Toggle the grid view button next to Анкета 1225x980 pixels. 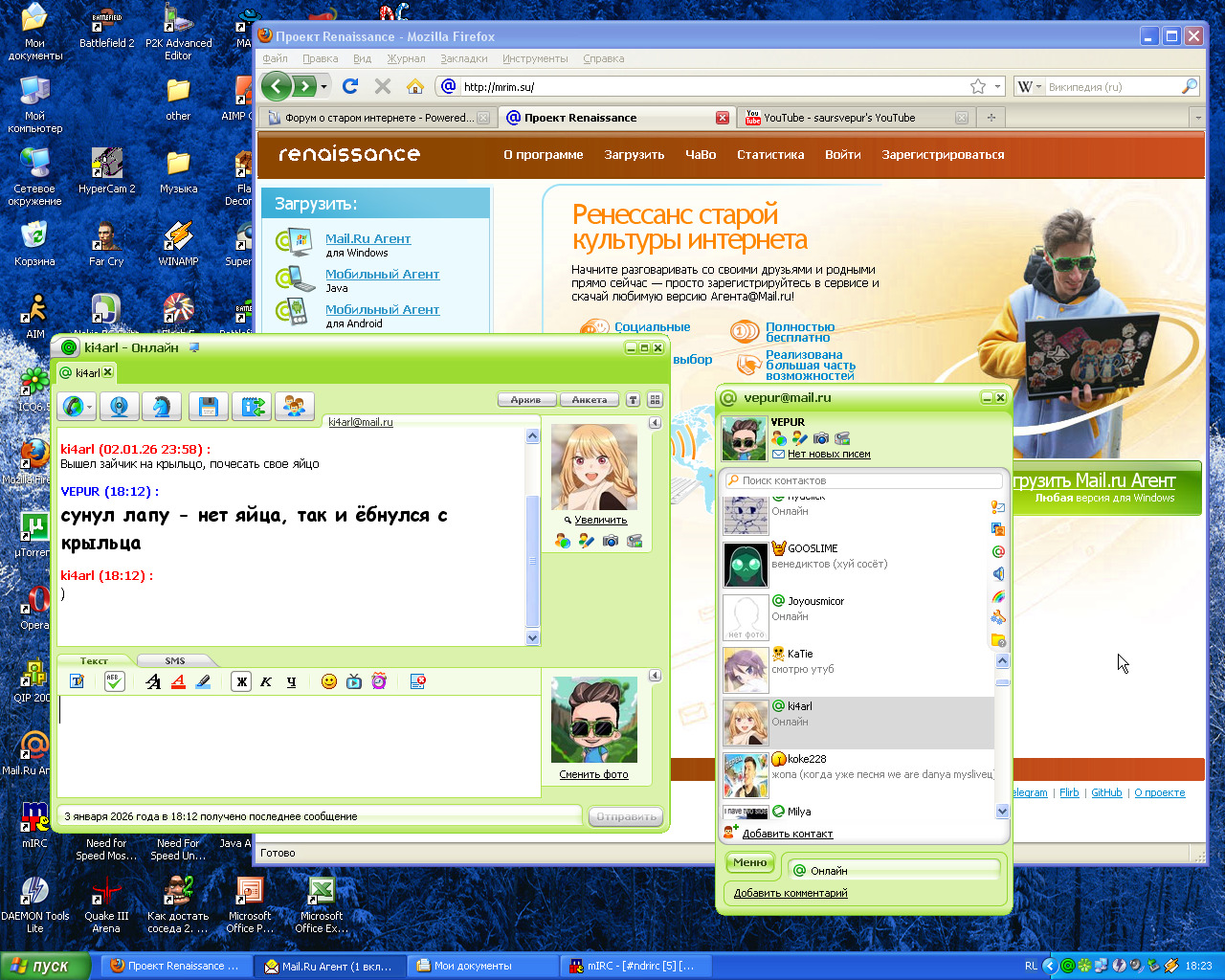pyautogui.click(x=655, y=400)
